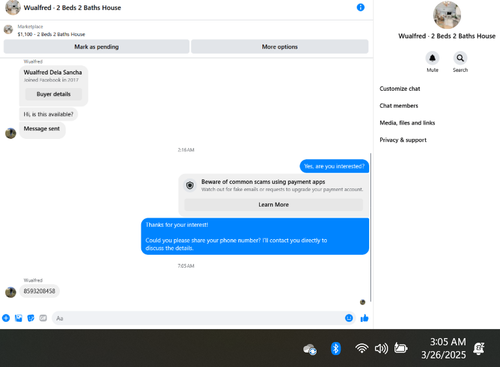This screenshot has width=500, height=367.
Task: Click the 8593208458 phone number message
Action: [39, 291]
